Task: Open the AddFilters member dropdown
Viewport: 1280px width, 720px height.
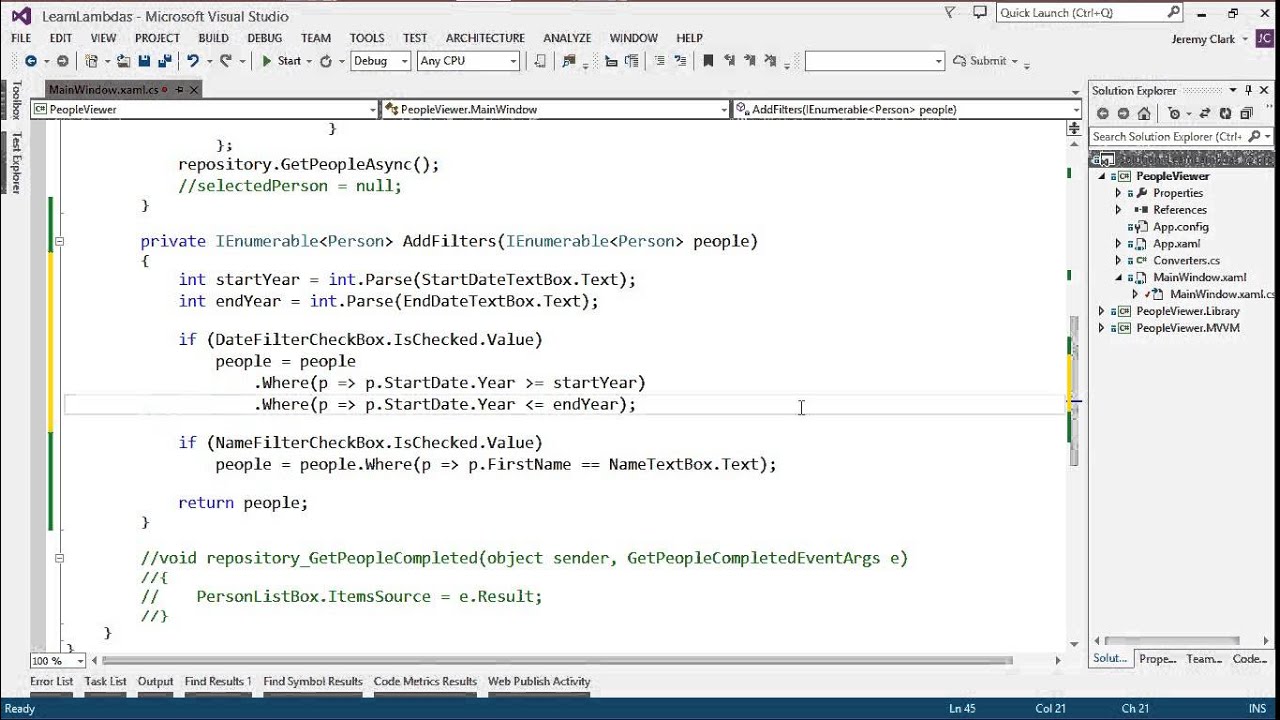Action: pos(908,109)
